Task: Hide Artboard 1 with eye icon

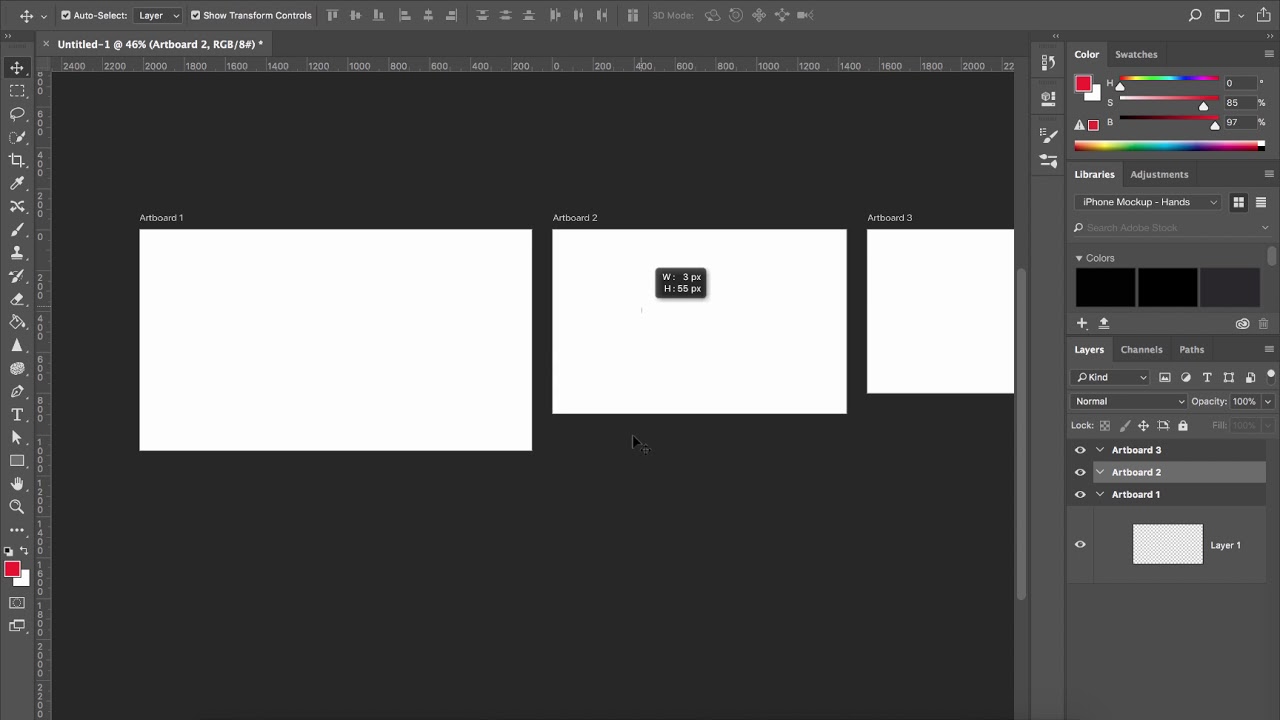Action: pos(1080,494)
